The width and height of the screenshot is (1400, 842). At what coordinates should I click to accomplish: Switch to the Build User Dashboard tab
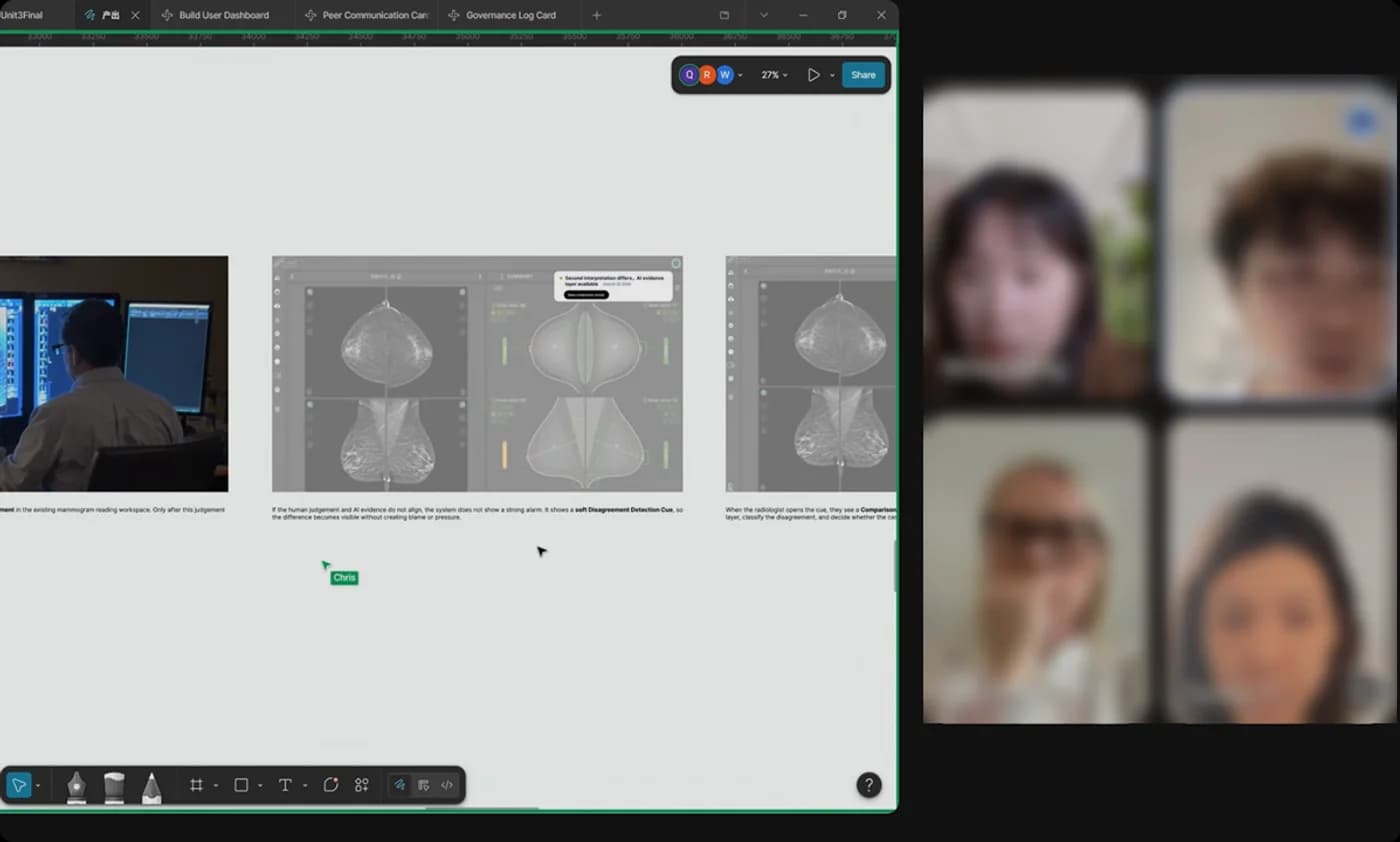222,15
